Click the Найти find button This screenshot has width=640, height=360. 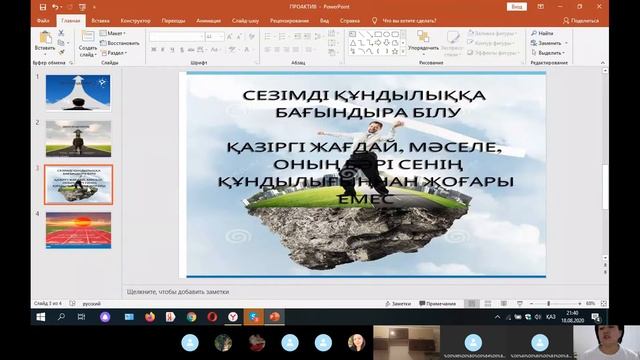tap(542, 33)
